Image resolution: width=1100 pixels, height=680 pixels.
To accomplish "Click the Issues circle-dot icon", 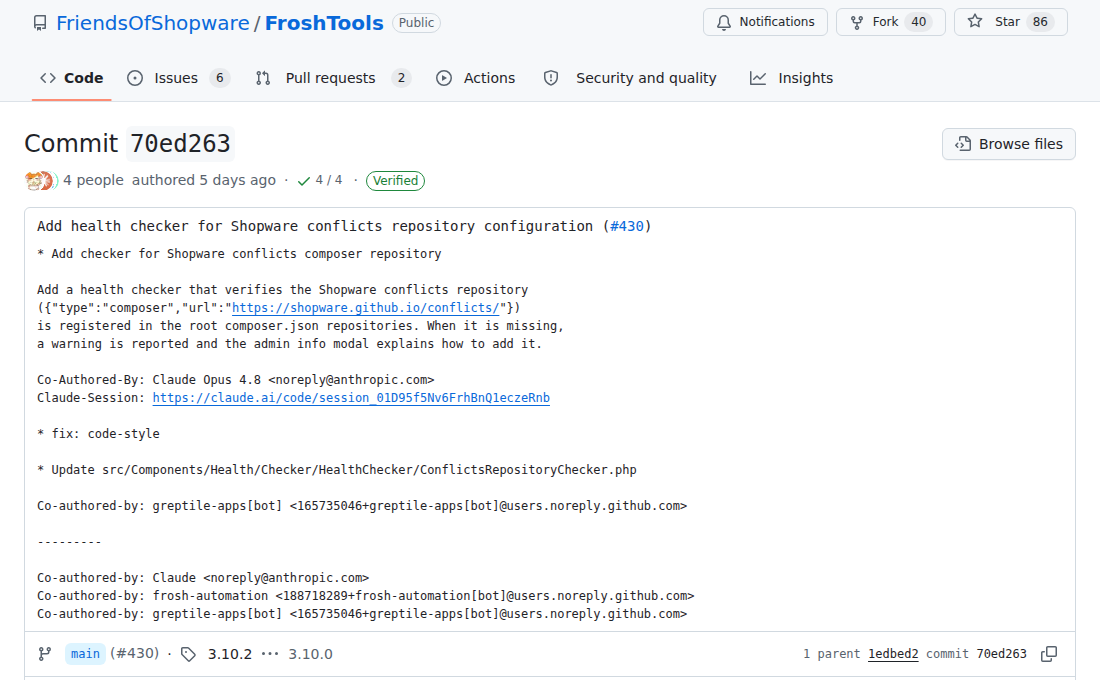I will 135,78.
